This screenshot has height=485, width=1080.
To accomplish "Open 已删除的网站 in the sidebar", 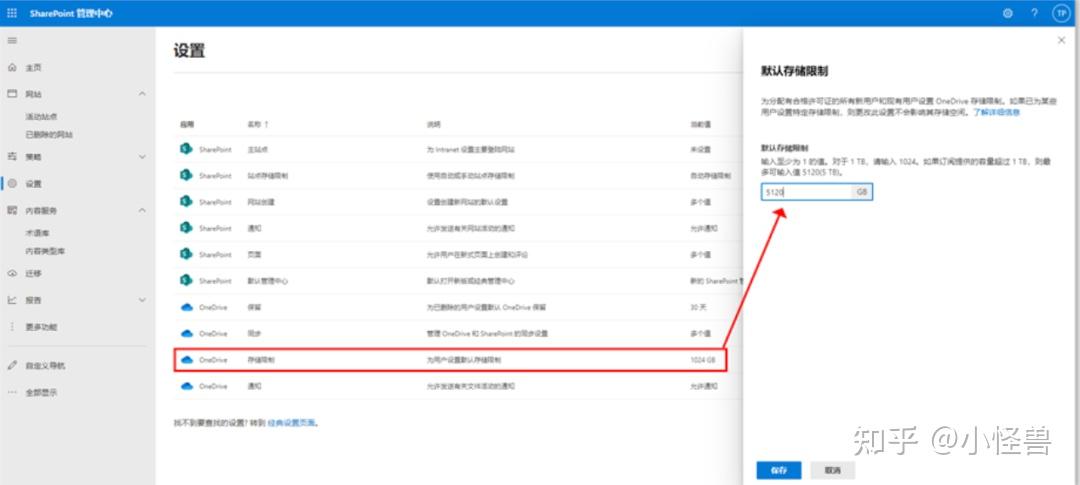I will tap(49, 134).
